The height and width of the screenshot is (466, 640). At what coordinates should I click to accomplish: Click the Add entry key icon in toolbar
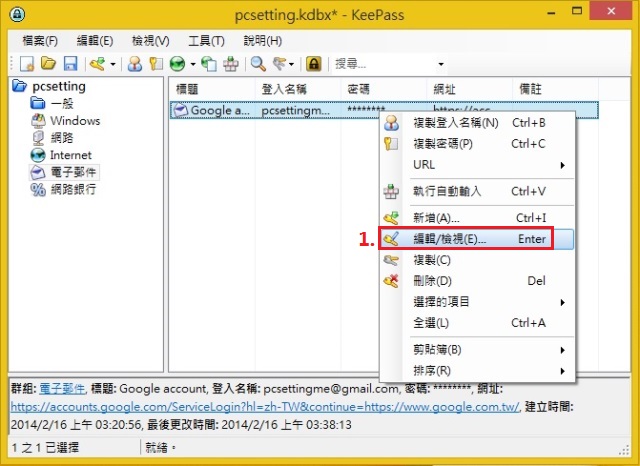98,64
